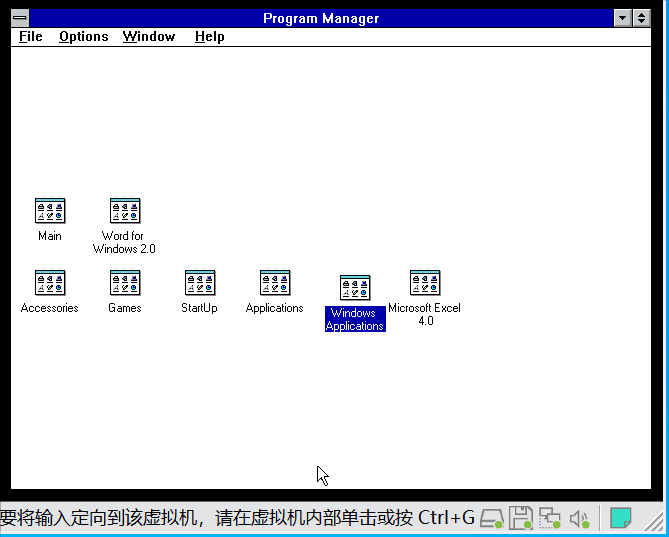The height and width of the screenshot is (537, 669).
Task: Open the Help menu
Action: (209, 37)
